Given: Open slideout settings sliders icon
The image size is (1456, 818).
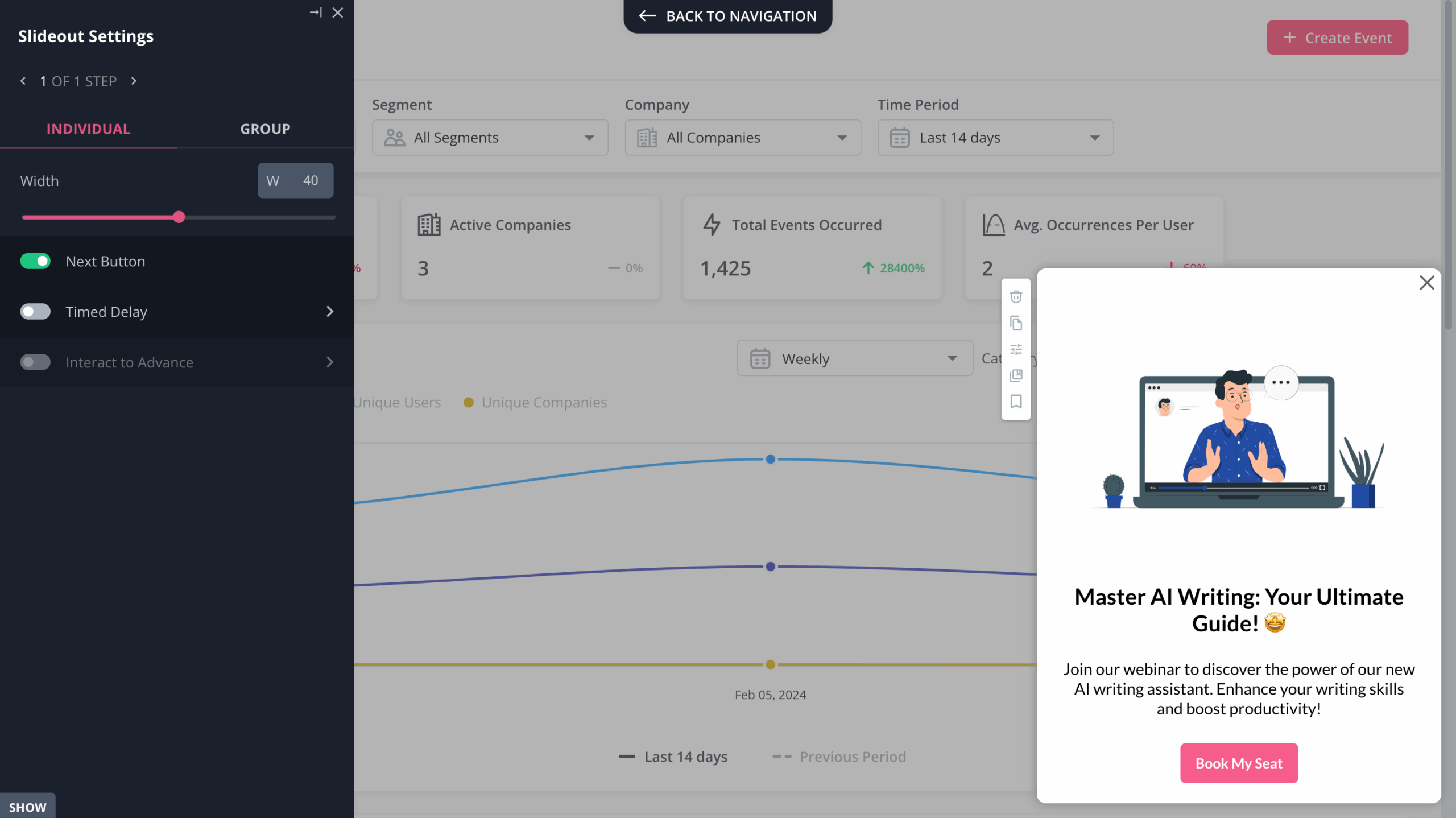Looking at the screenshot, I should tap(1016, 349).
